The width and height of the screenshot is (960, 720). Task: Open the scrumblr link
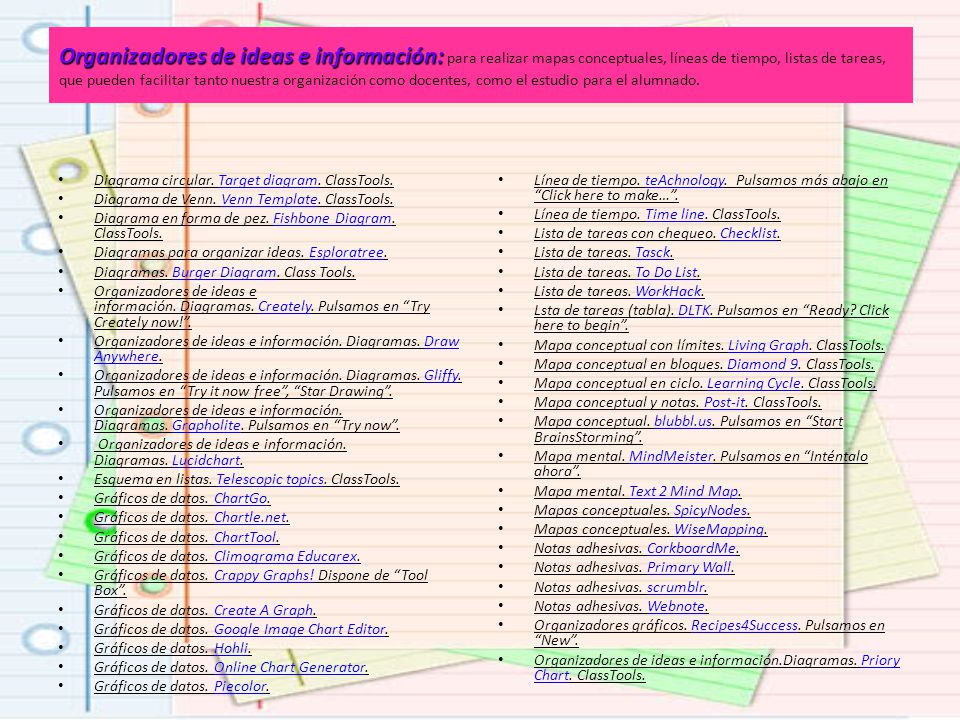[x=676, y=587]
